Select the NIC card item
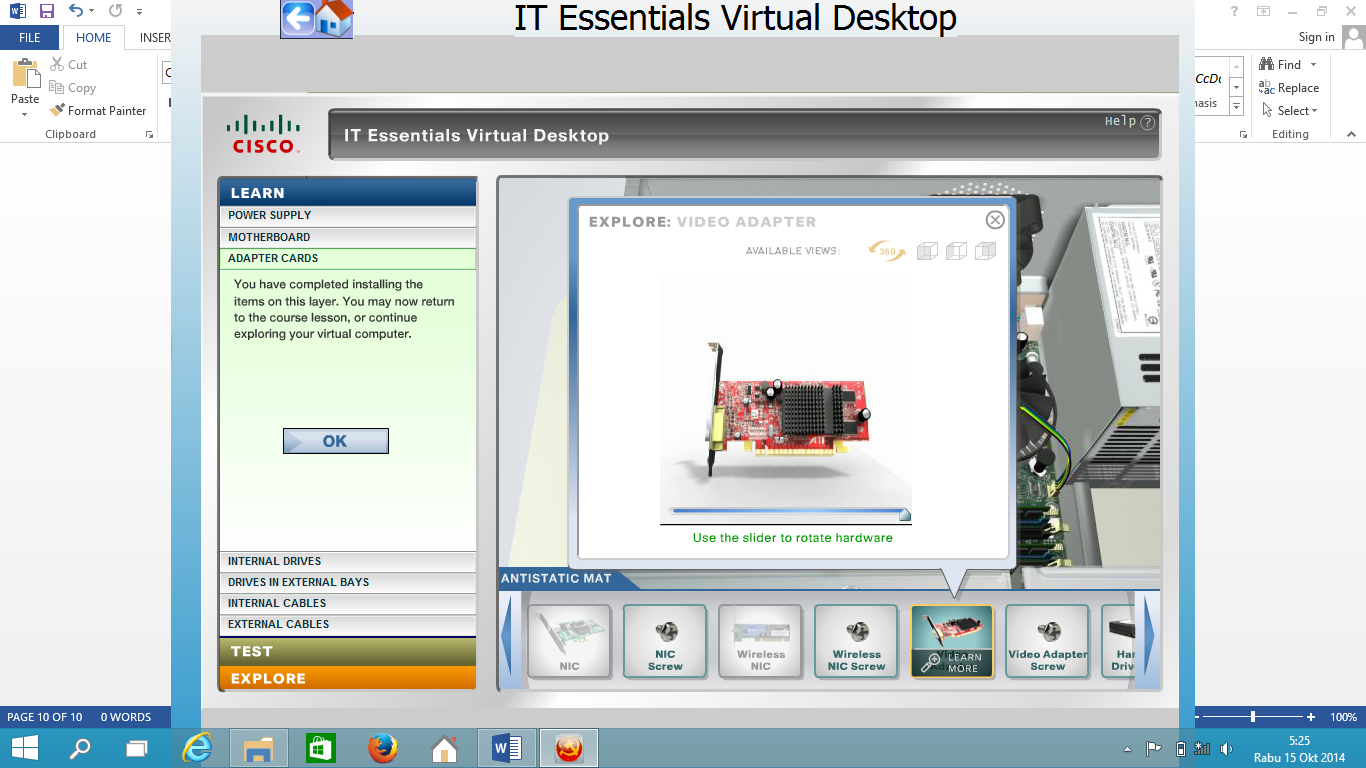 pos(569,641)
